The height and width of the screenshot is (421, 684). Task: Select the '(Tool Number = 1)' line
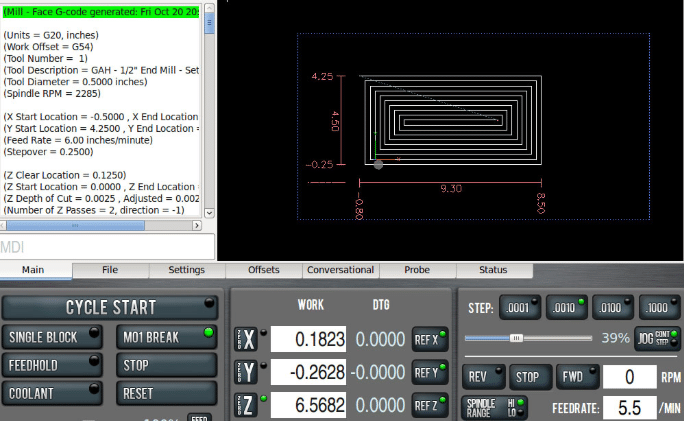(x=45, y=58)
